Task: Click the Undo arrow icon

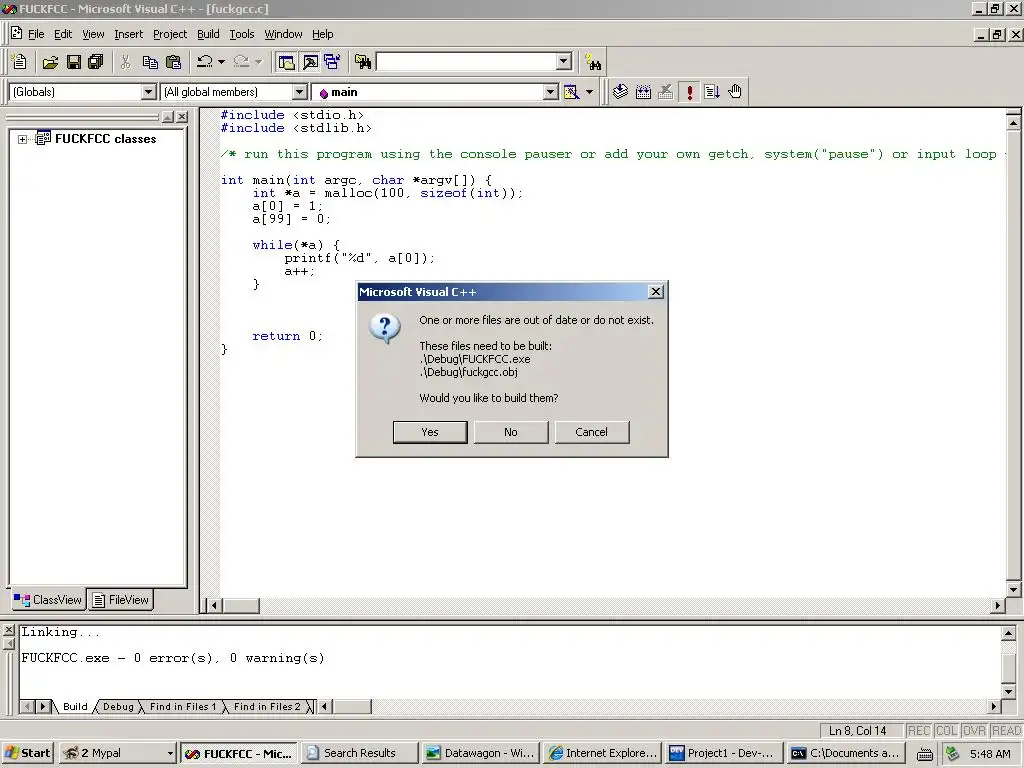Action: point(204,62)
